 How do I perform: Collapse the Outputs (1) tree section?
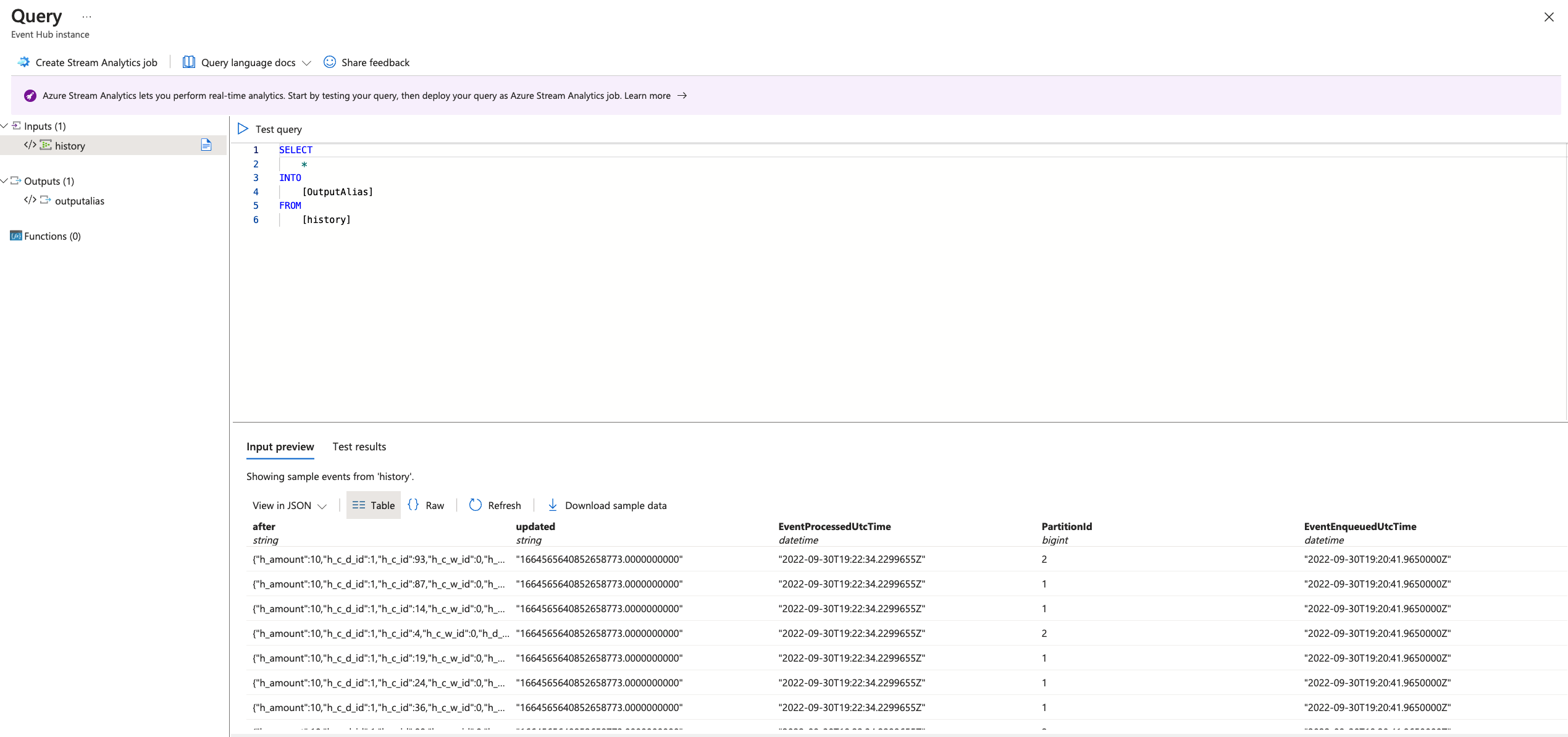tap(5, 181)
